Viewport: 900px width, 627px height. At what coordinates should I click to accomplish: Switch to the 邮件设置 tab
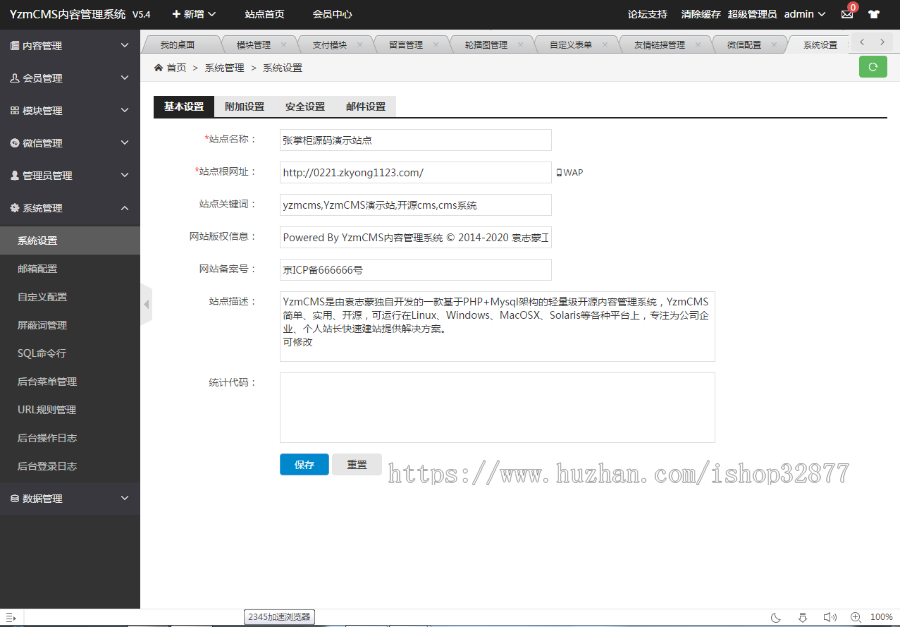366,105
